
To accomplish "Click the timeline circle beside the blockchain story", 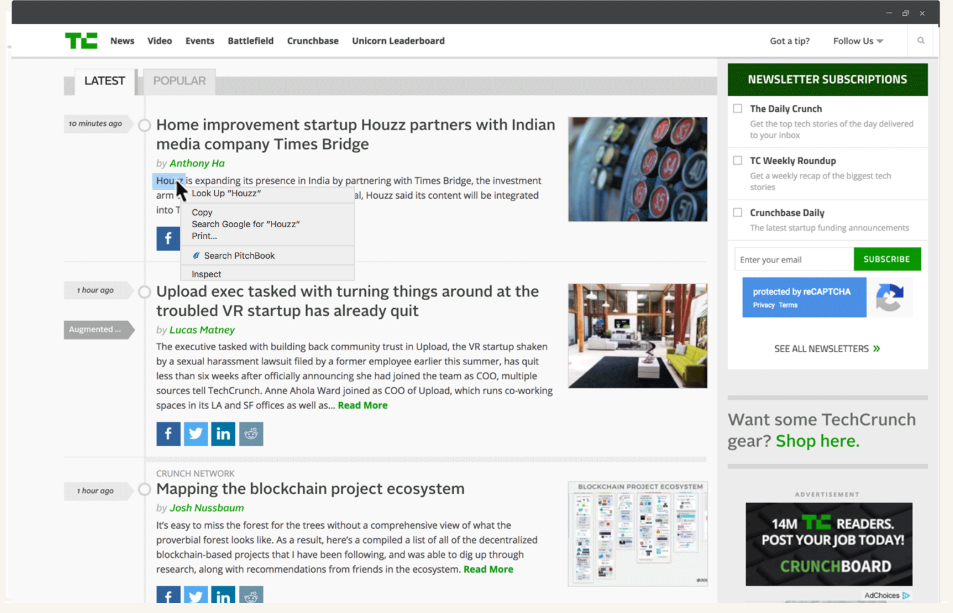I will point(144,489).
